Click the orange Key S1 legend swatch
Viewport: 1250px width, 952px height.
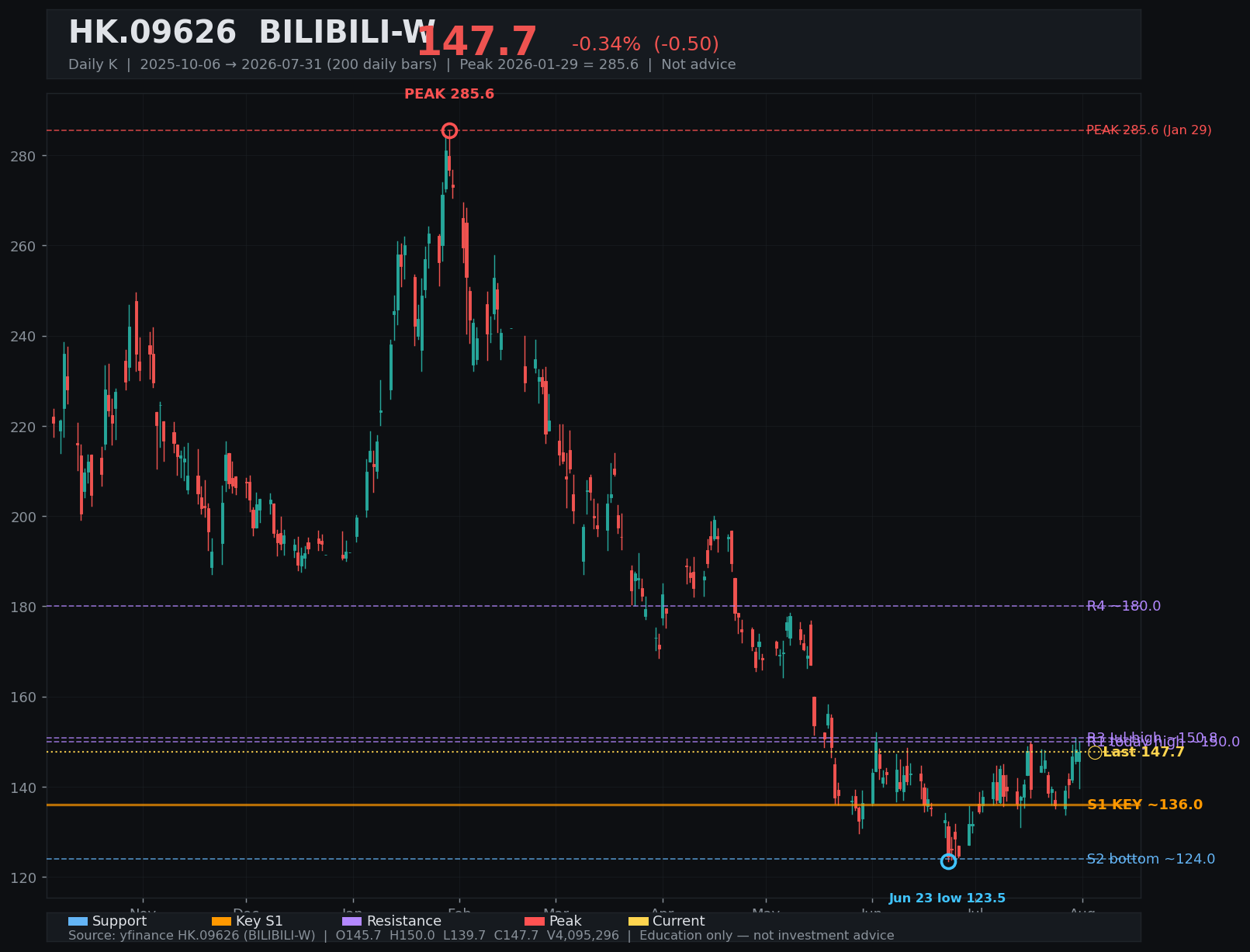(221, 922)
